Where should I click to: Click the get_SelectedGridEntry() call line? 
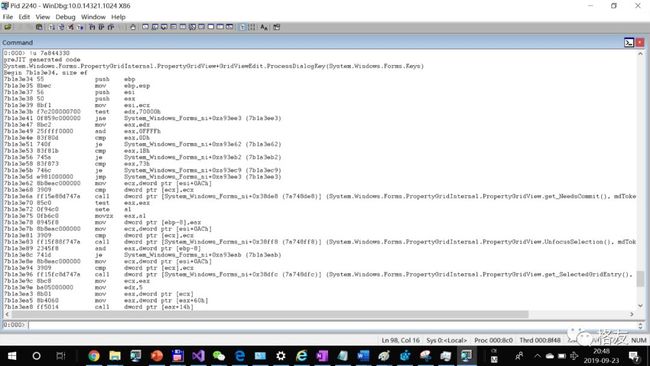click(318, 274)
